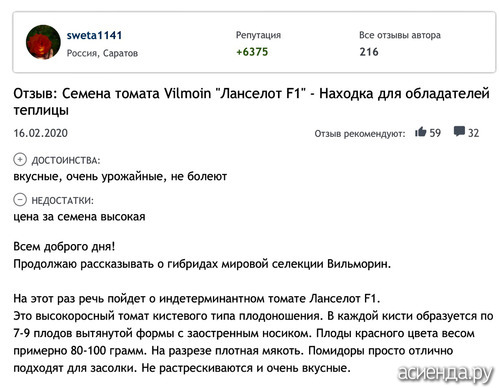This screenshot has height=388, width=500.
Task: Click the reputation score +6375
Action: point(252,52)
